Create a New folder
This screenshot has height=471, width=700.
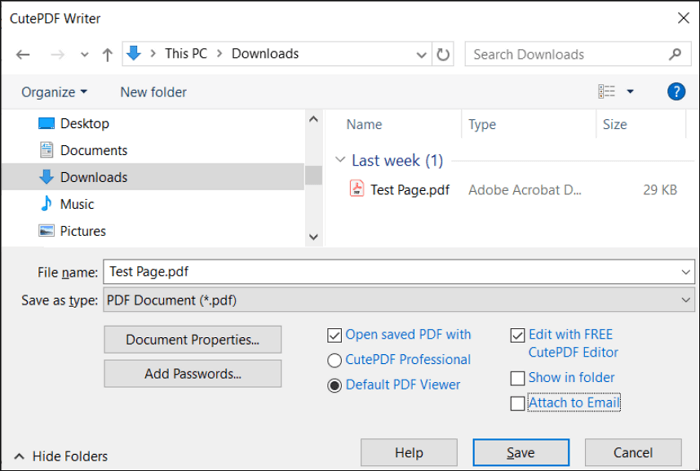(x=153, y=92)
